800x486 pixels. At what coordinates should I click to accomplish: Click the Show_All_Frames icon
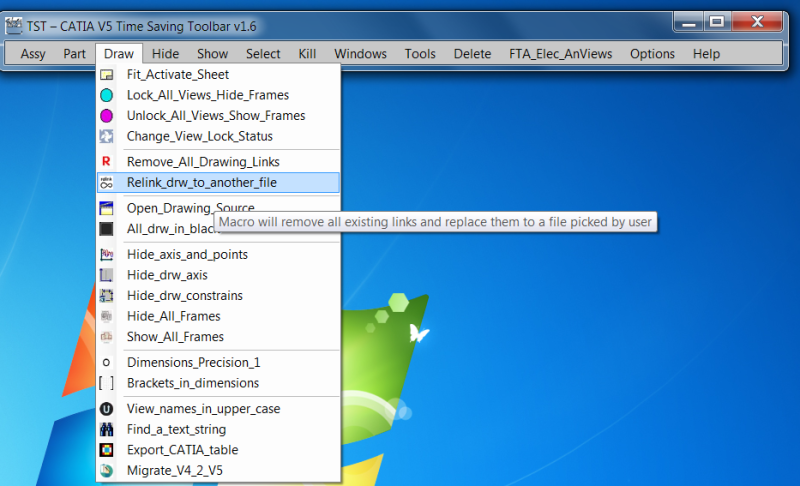(107, 337)
